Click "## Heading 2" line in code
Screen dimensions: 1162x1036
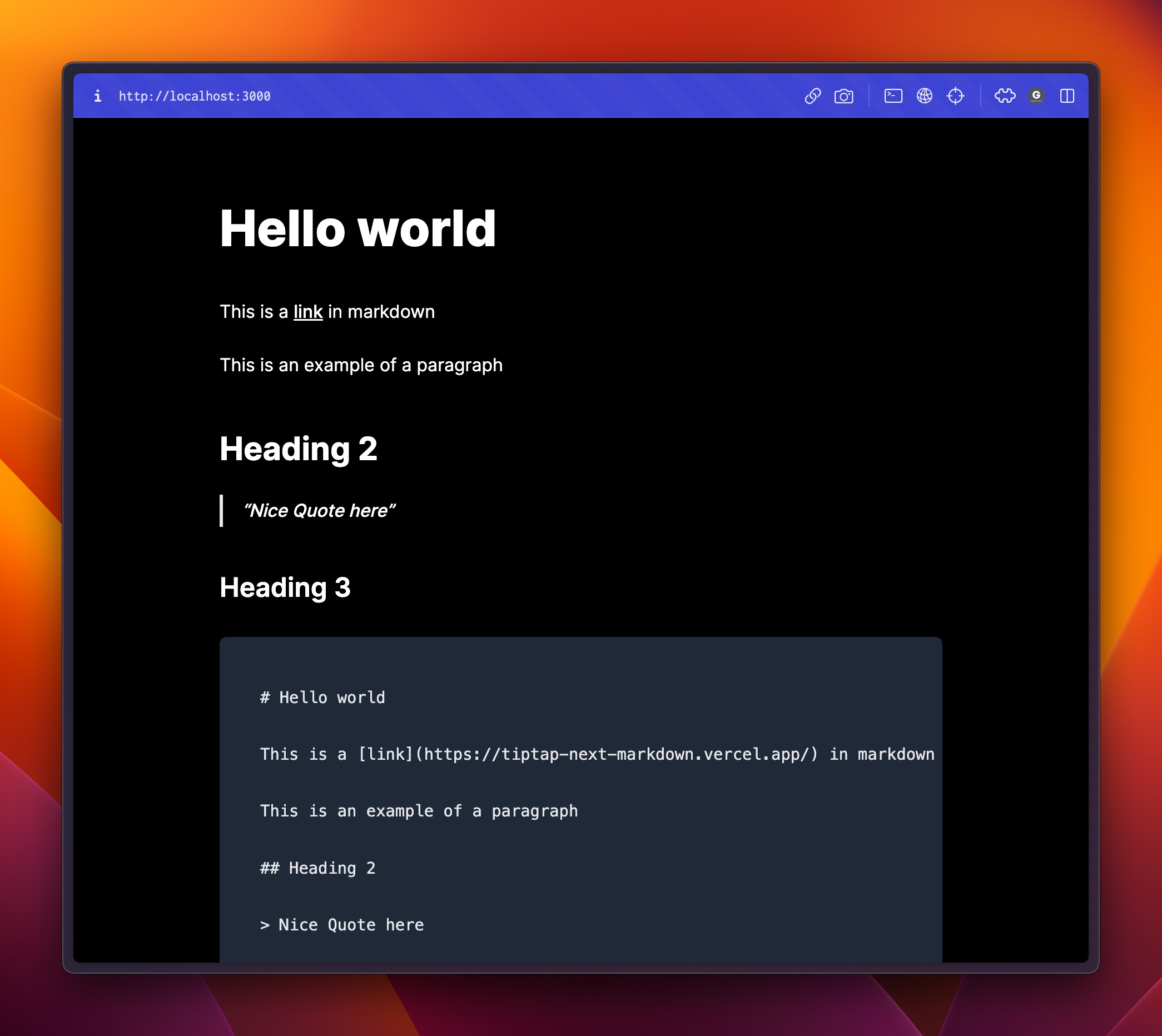pos(317,868)
